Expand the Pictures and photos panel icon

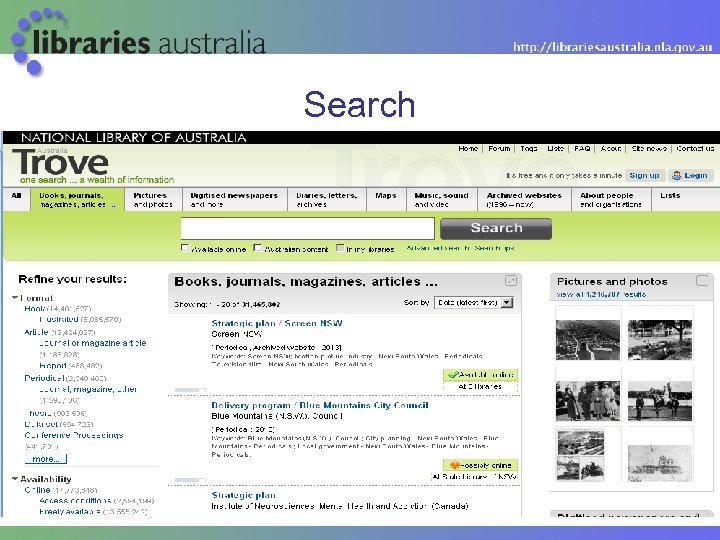click(702, 281)
